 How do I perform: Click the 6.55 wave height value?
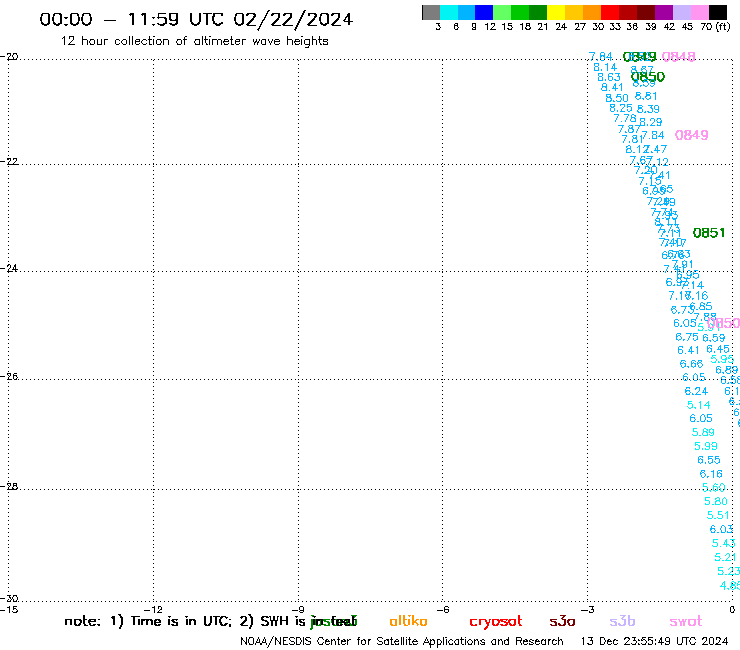click(709, 460)
